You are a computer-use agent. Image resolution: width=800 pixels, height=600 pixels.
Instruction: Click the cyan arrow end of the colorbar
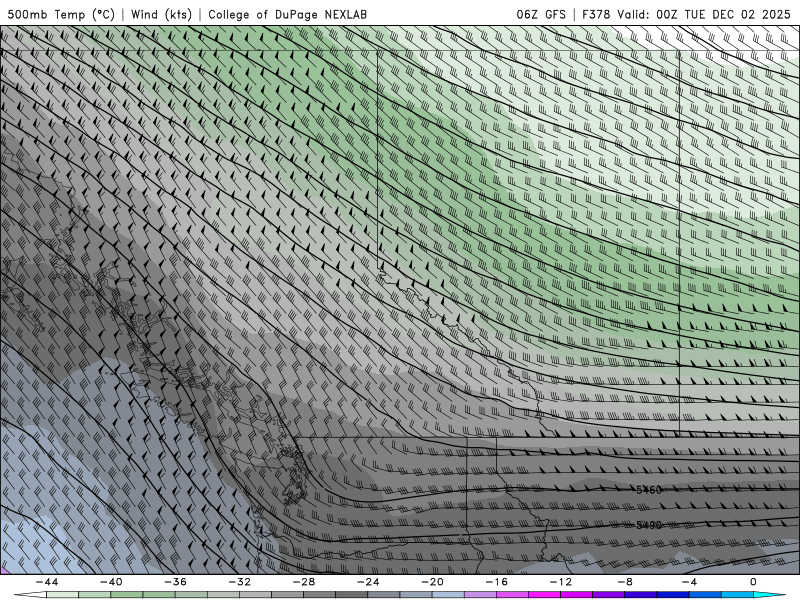(769, 595)
